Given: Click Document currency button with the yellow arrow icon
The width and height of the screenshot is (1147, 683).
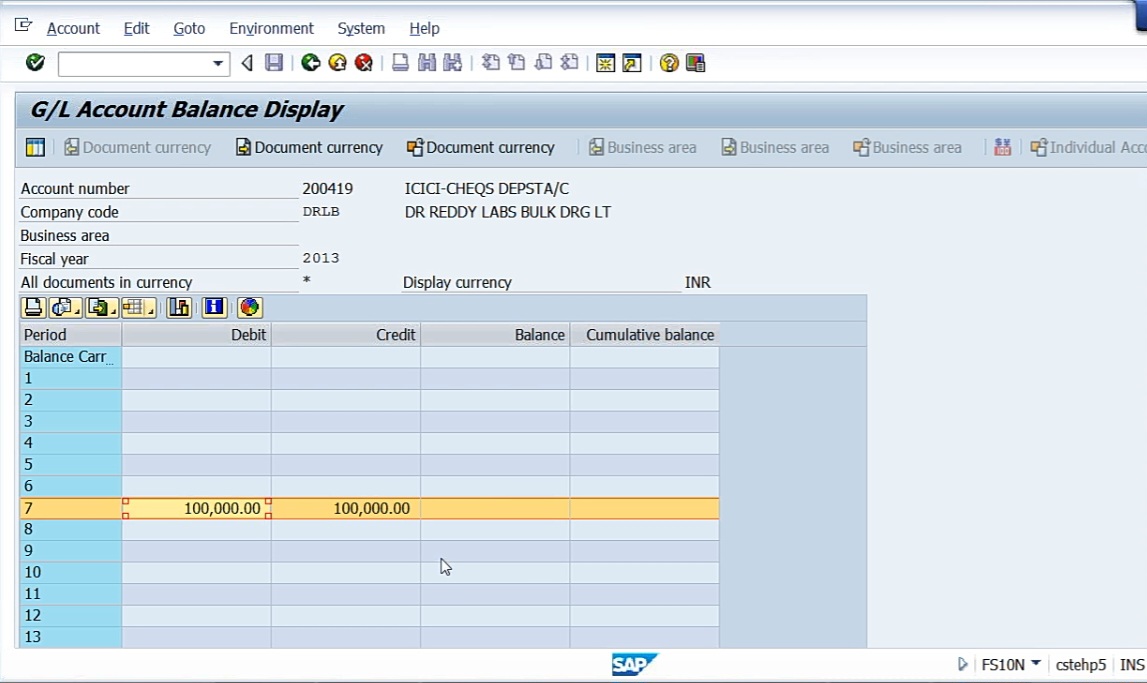Looking at the screenshot, I should point(309,147).
